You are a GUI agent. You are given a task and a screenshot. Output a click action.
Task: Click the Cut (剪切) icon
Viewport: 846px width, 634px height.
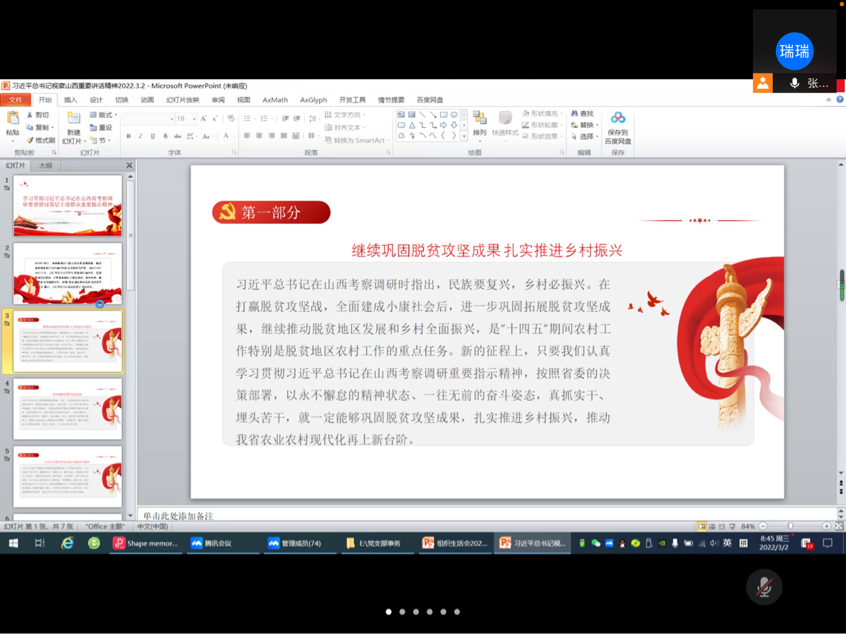(39, 115)
